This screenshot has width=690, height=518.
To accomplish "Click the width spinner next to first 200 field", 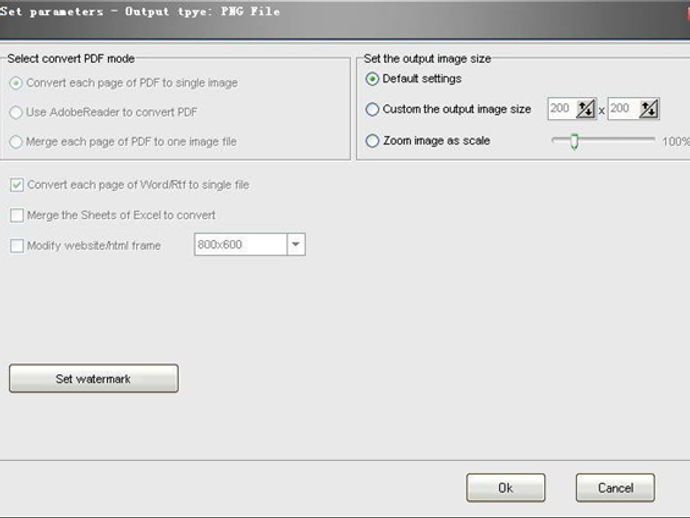I will [x=586, y=109].
